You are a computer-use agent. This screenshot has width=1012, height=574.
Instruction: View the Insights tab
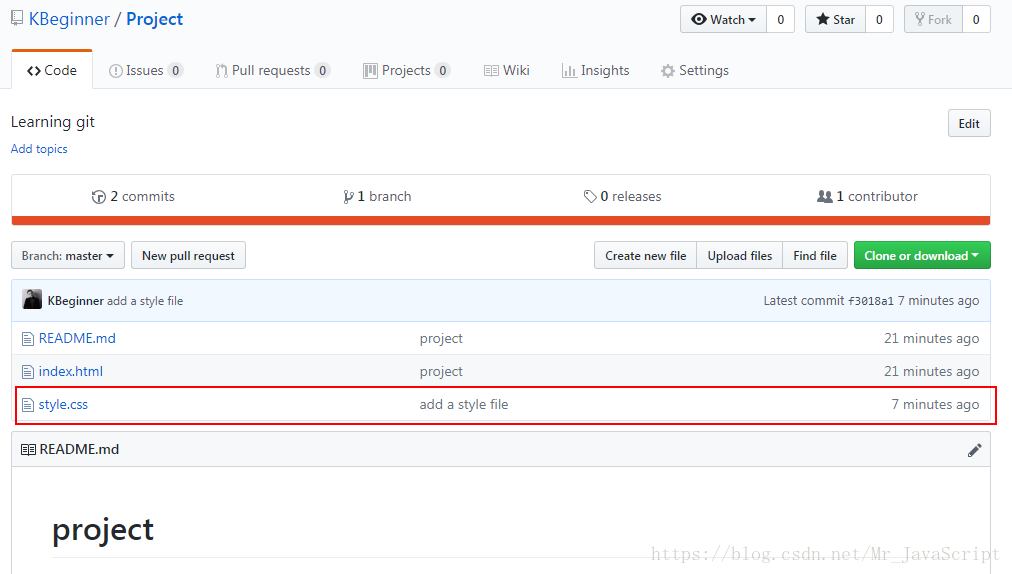coord(595,70)
